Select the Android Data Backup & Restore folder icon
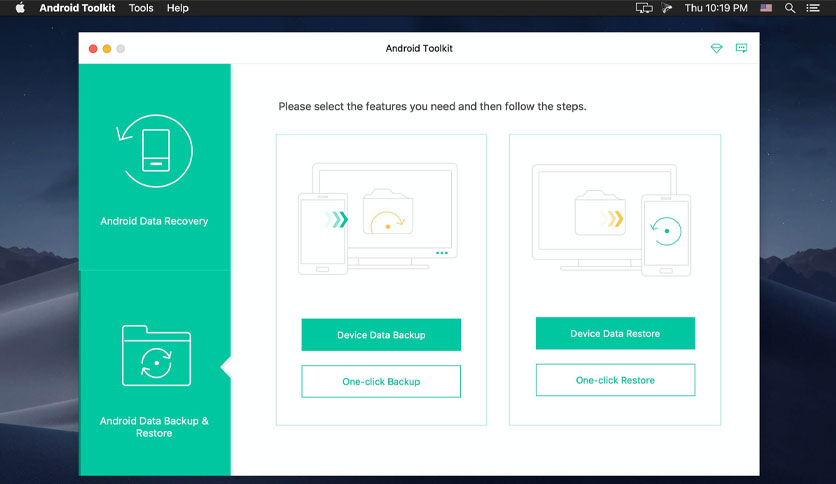Screen dimensions: 836x484 click(156, 356)
